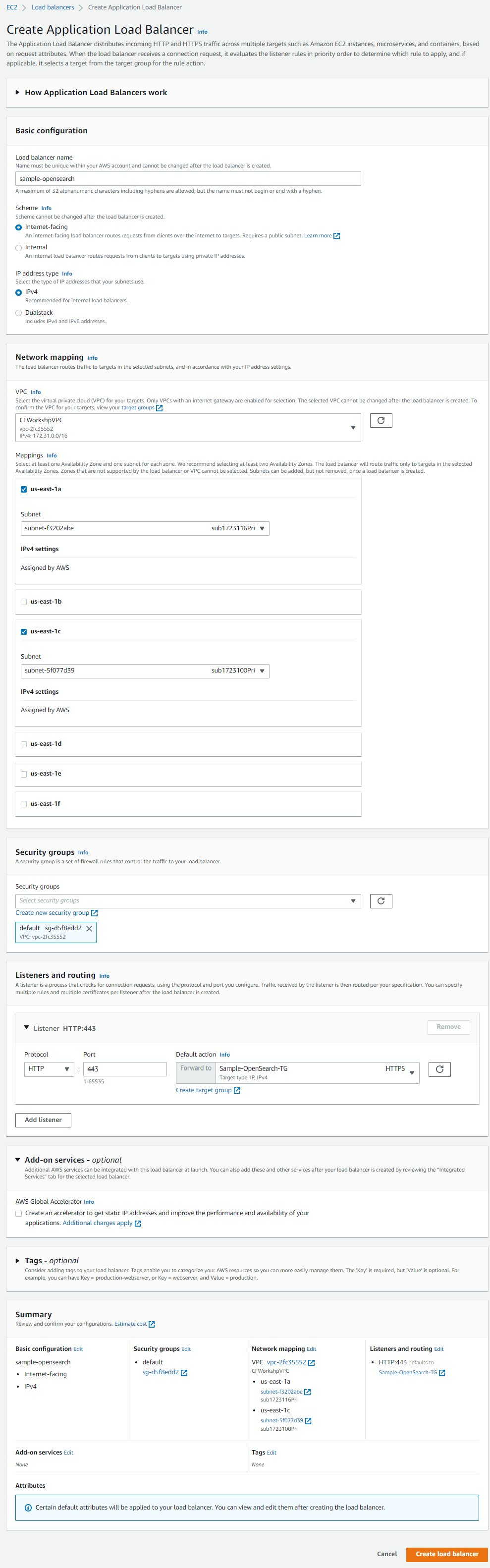
Task: Open the listener Protocol dropdown
Action: (x=49, y=1069)
